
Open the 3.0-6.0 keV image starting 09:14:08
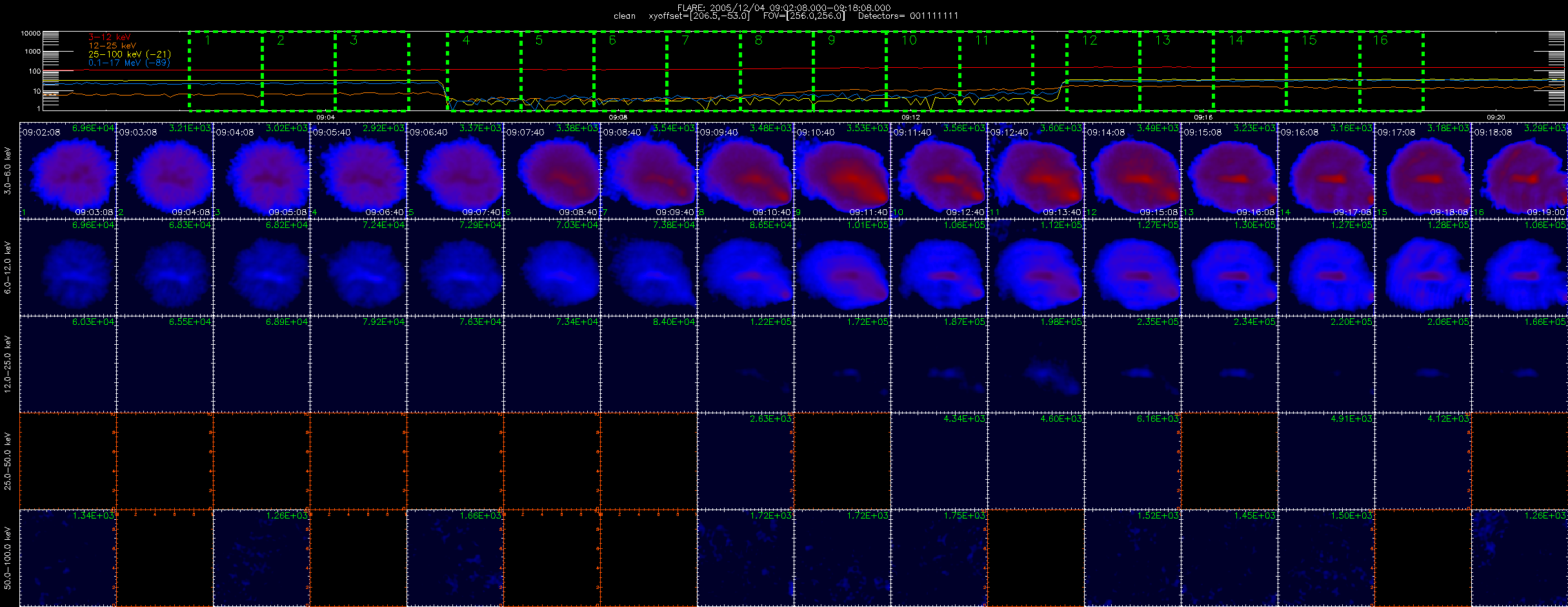1133,170
